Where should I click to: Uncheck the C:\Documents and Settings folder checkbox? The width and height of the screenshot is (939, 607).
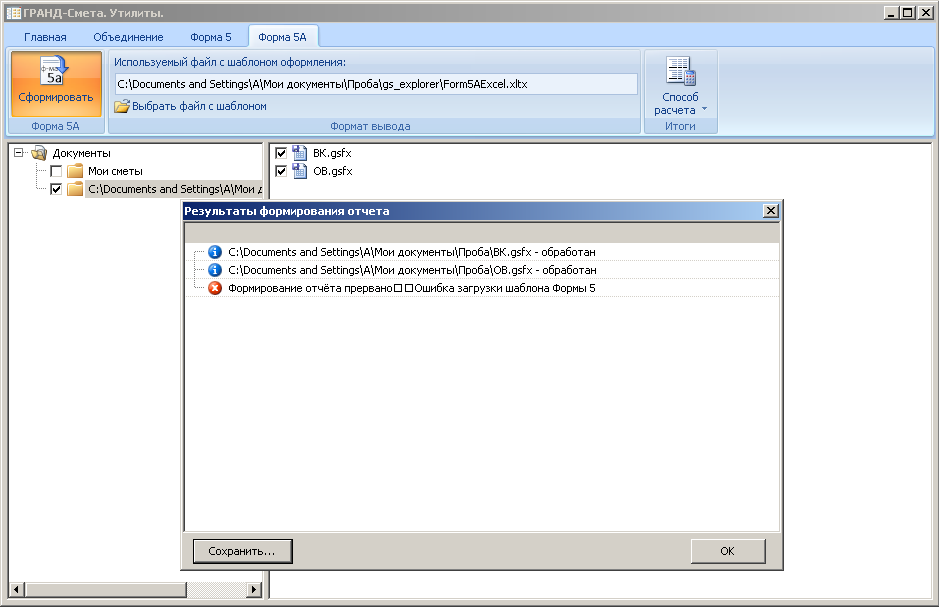coord(56,189)
